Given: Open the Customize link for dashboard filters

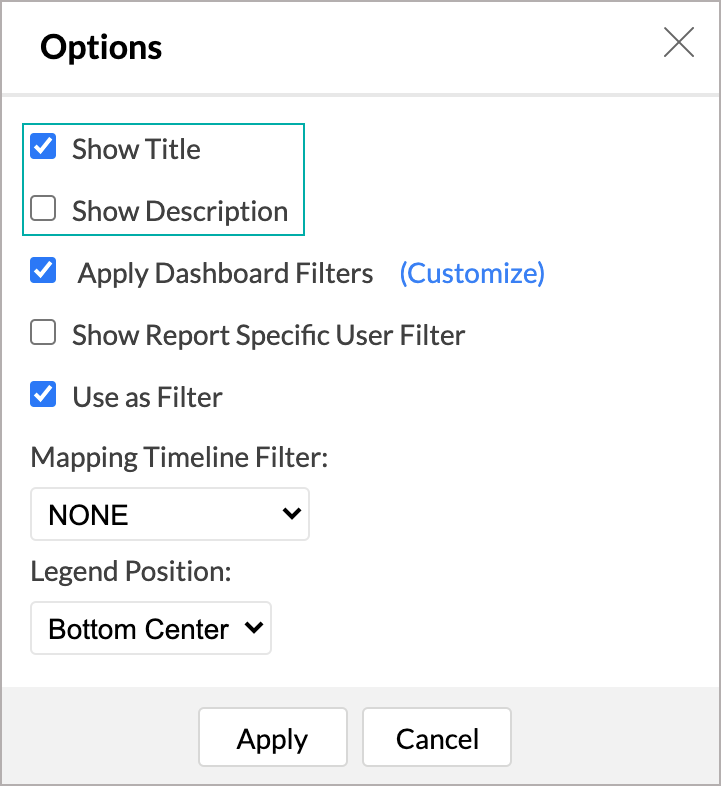Looking at the screenshot, I should click(x=472, y=273).
